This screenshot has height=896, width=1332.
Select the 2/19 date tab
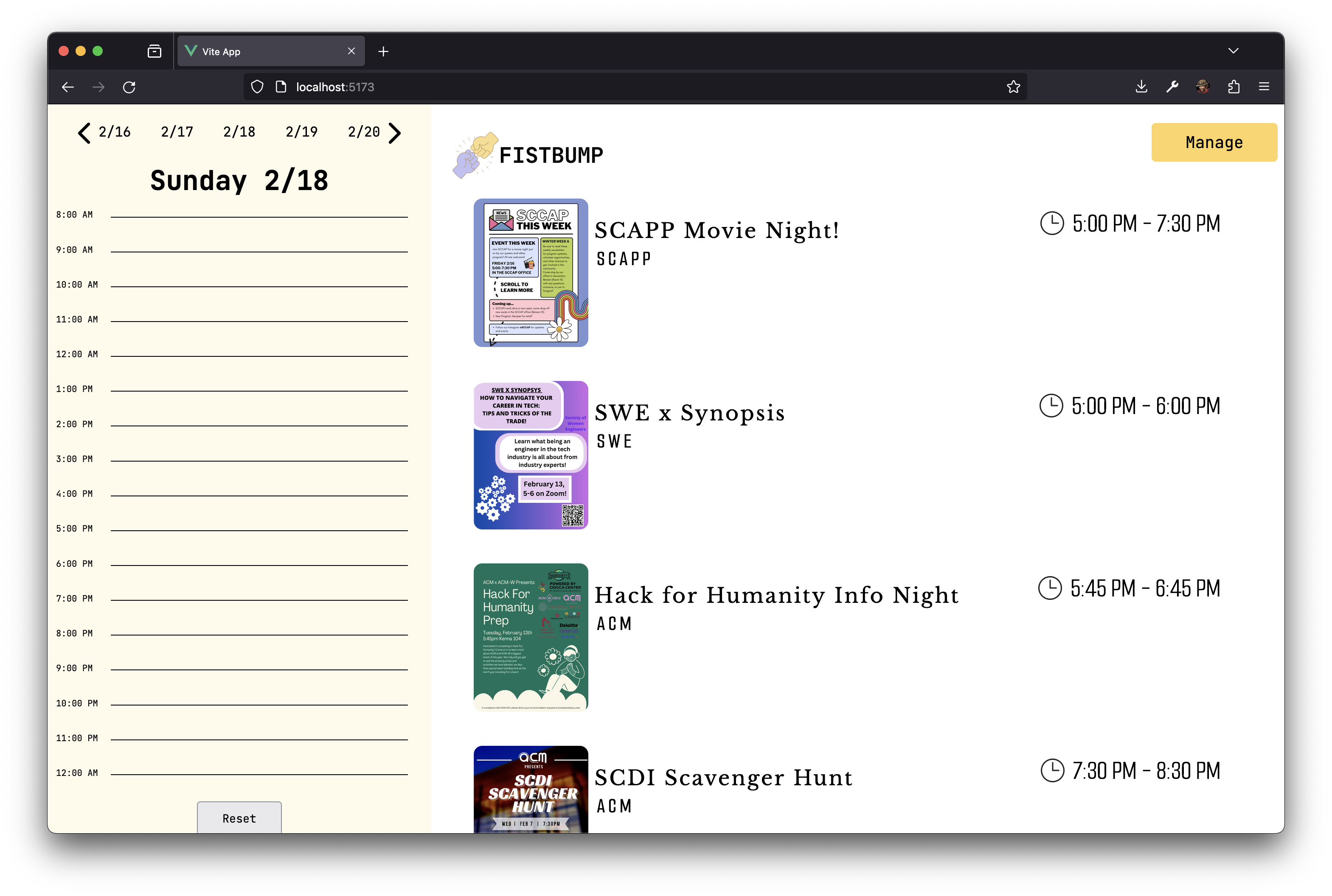point(301,132)
